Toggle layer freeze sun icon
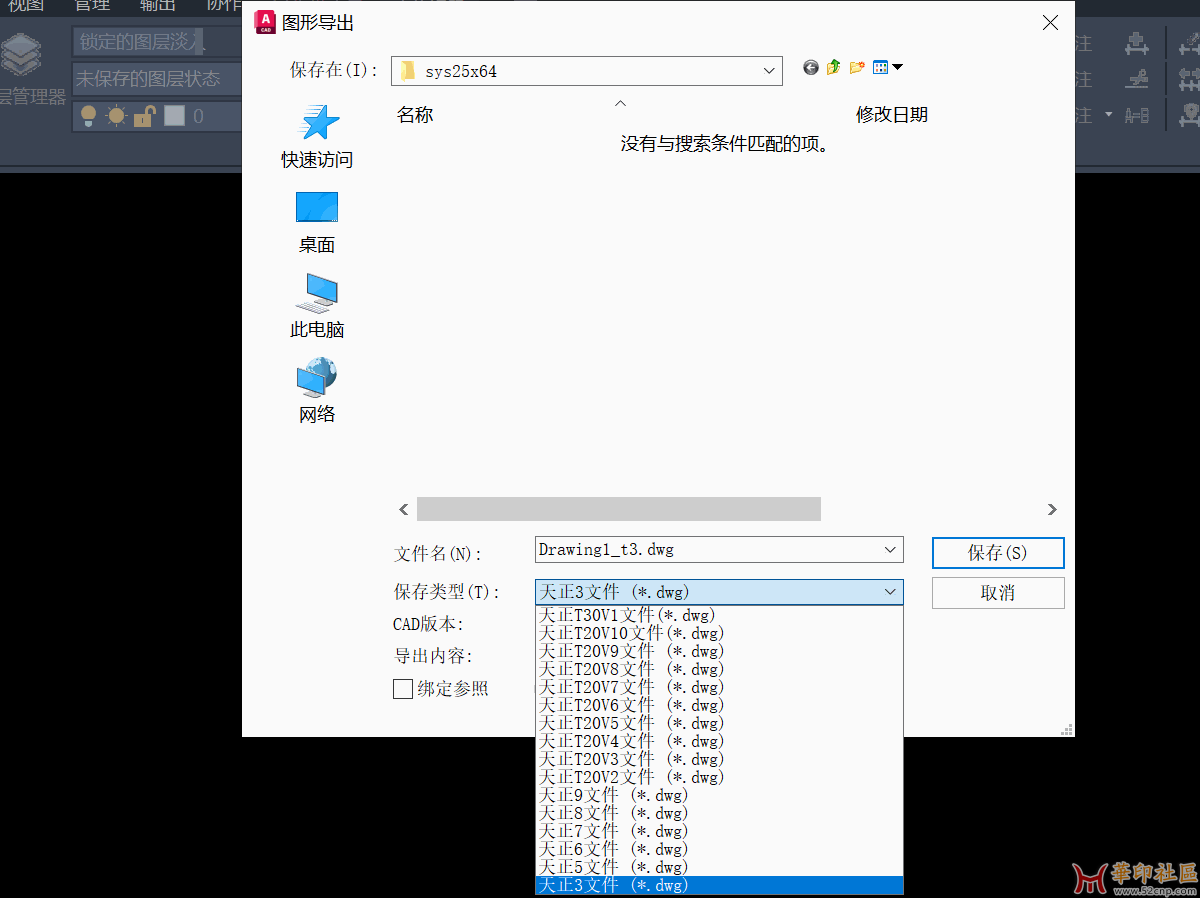The height and width of the screenshot is (898, 1200). pos(116,116)
